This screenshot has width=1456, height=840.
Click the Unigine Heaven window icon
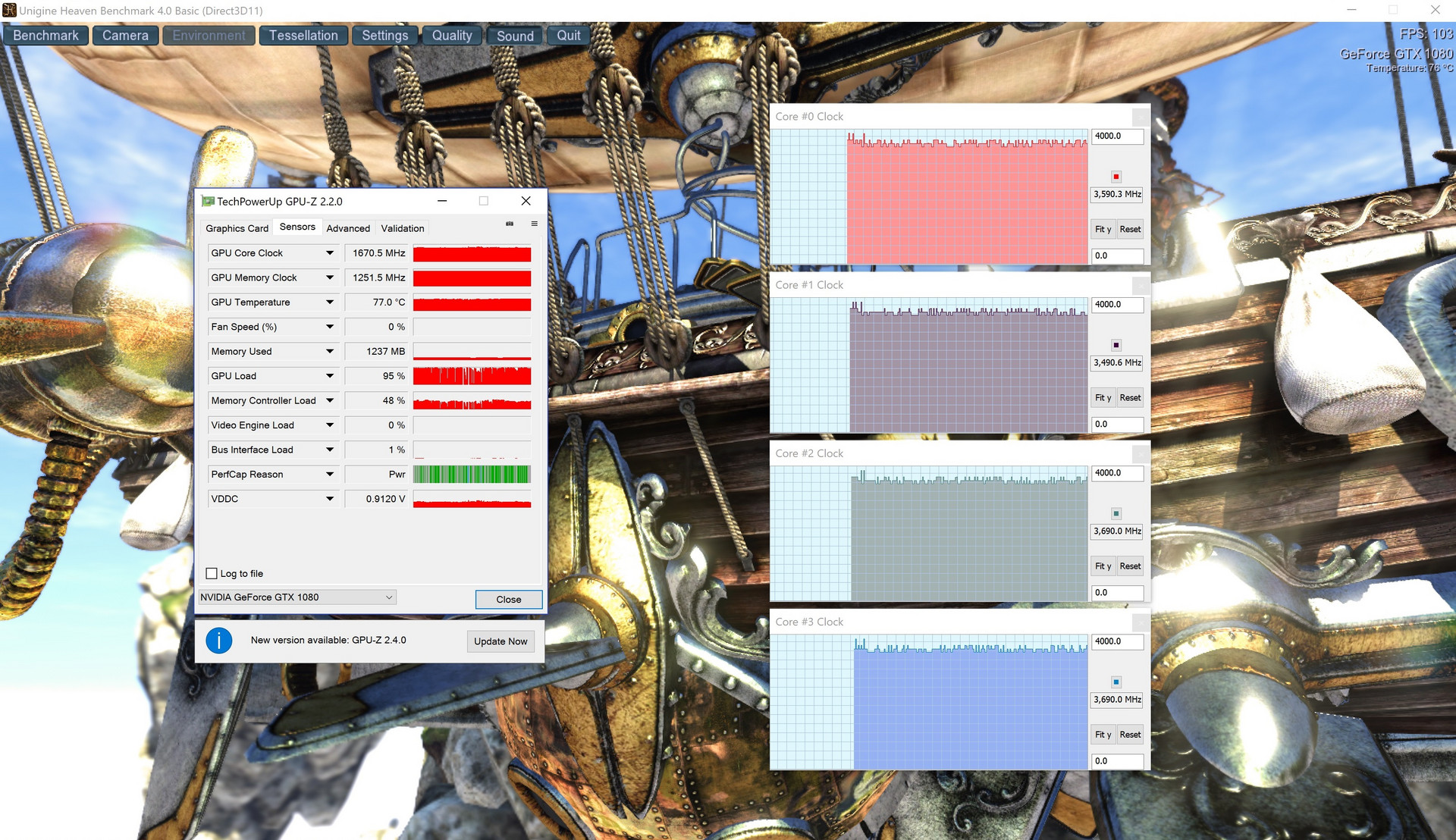click(9, 11)
